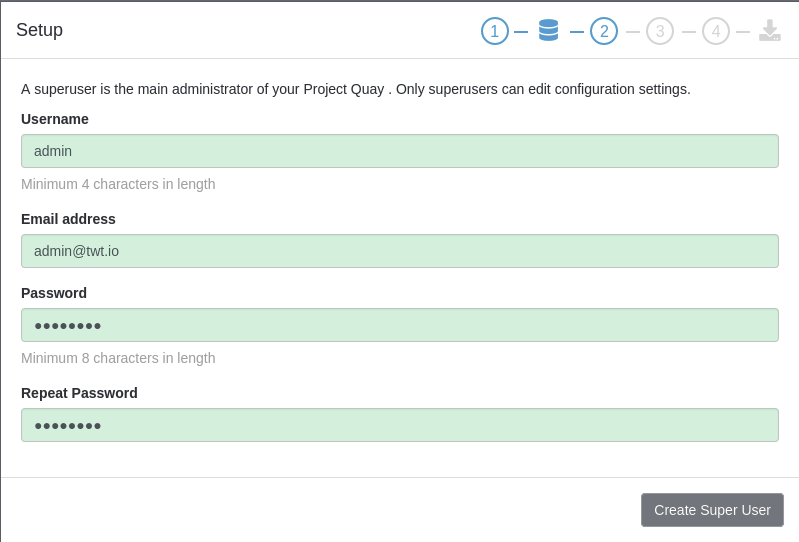The image size is (799, 542).
Task: Click the Email address label
Action: click(x=68, y=219)
